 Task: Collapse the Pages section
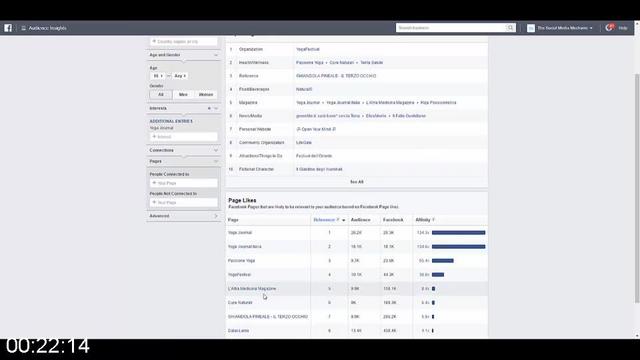click(216, 161)
